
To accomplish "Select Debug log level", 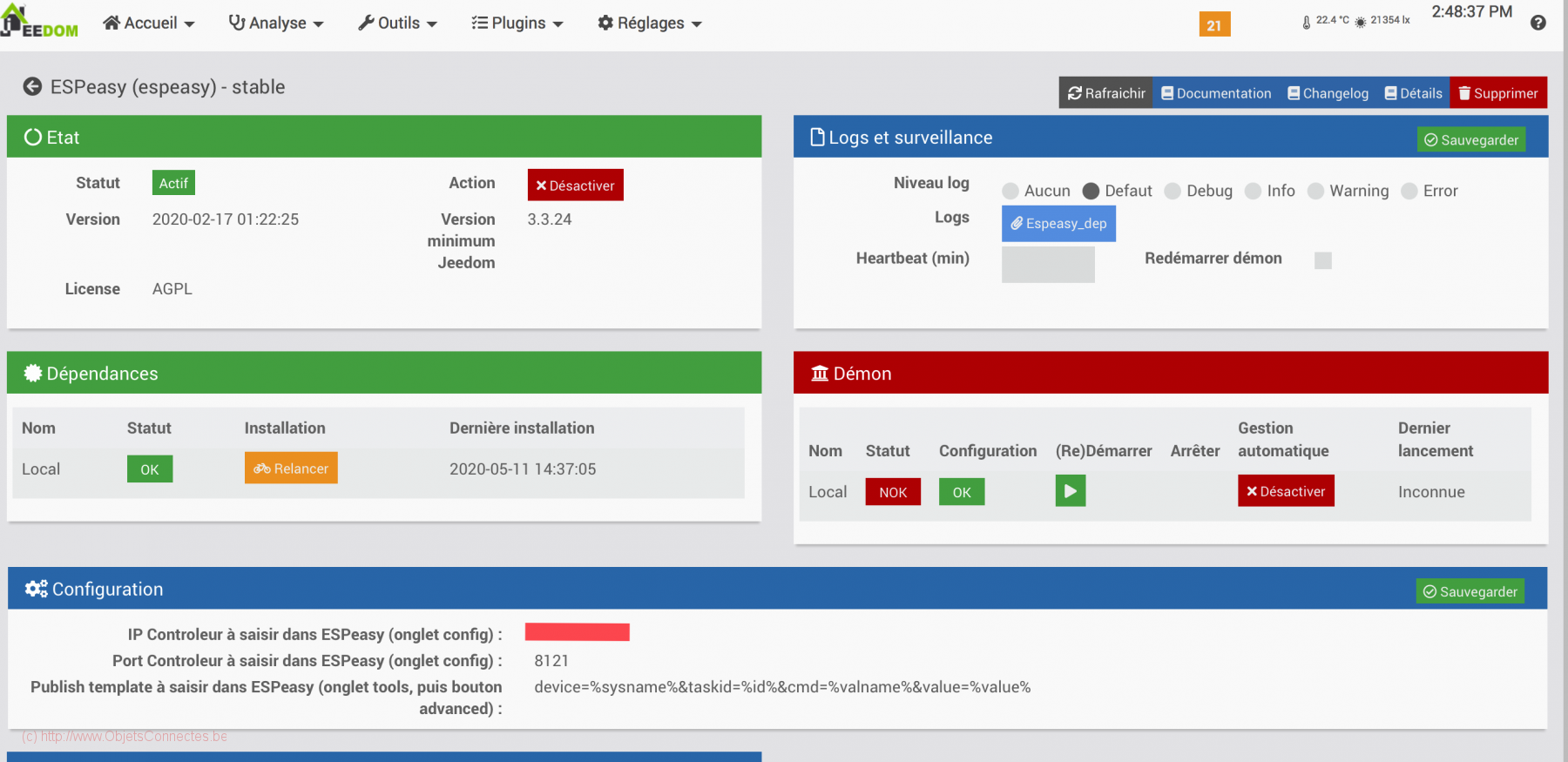I will click(1173, 191).
